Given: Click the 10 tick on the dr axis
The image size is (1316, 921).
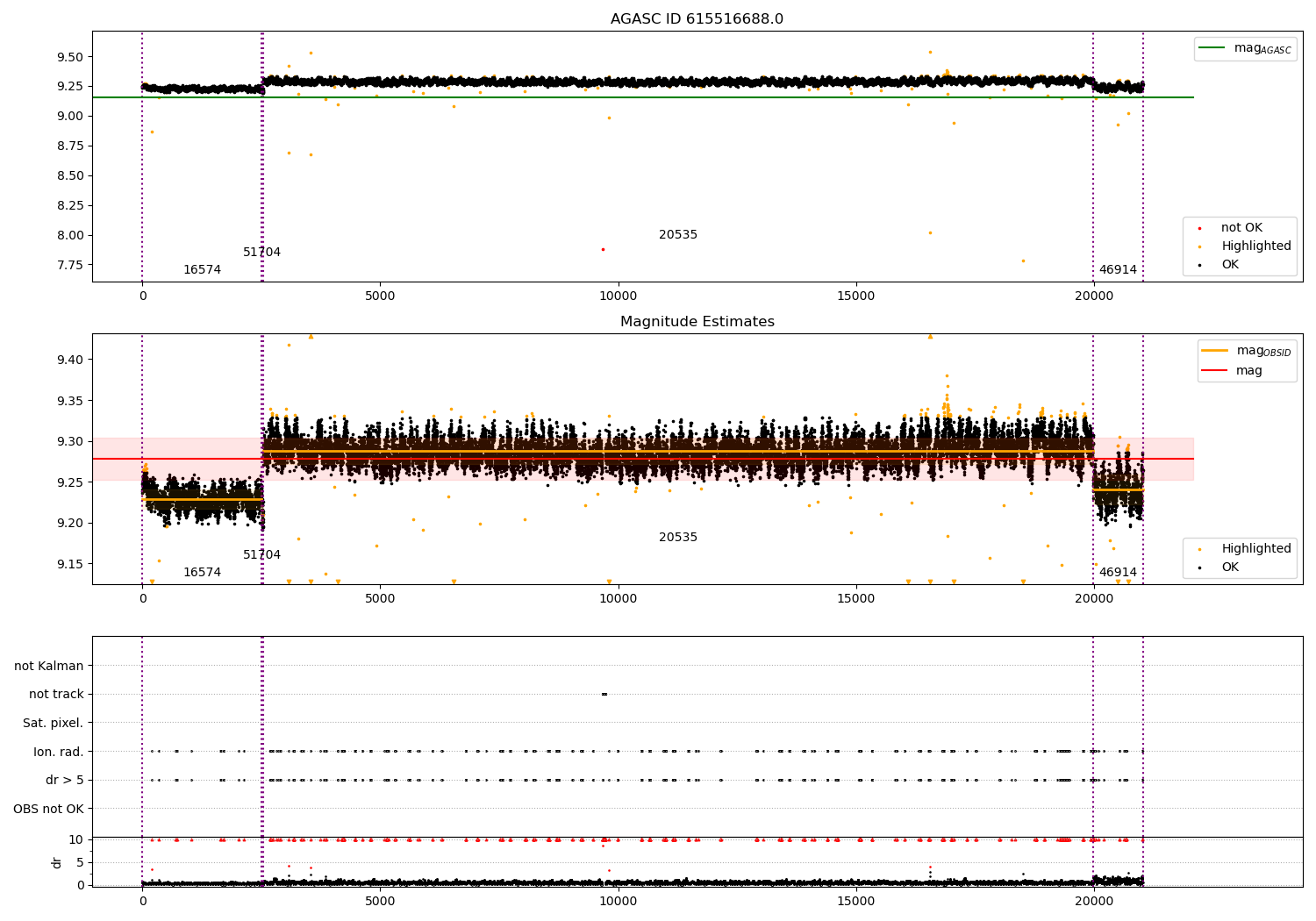Looking at the screenshot, I should pos(76,839).
